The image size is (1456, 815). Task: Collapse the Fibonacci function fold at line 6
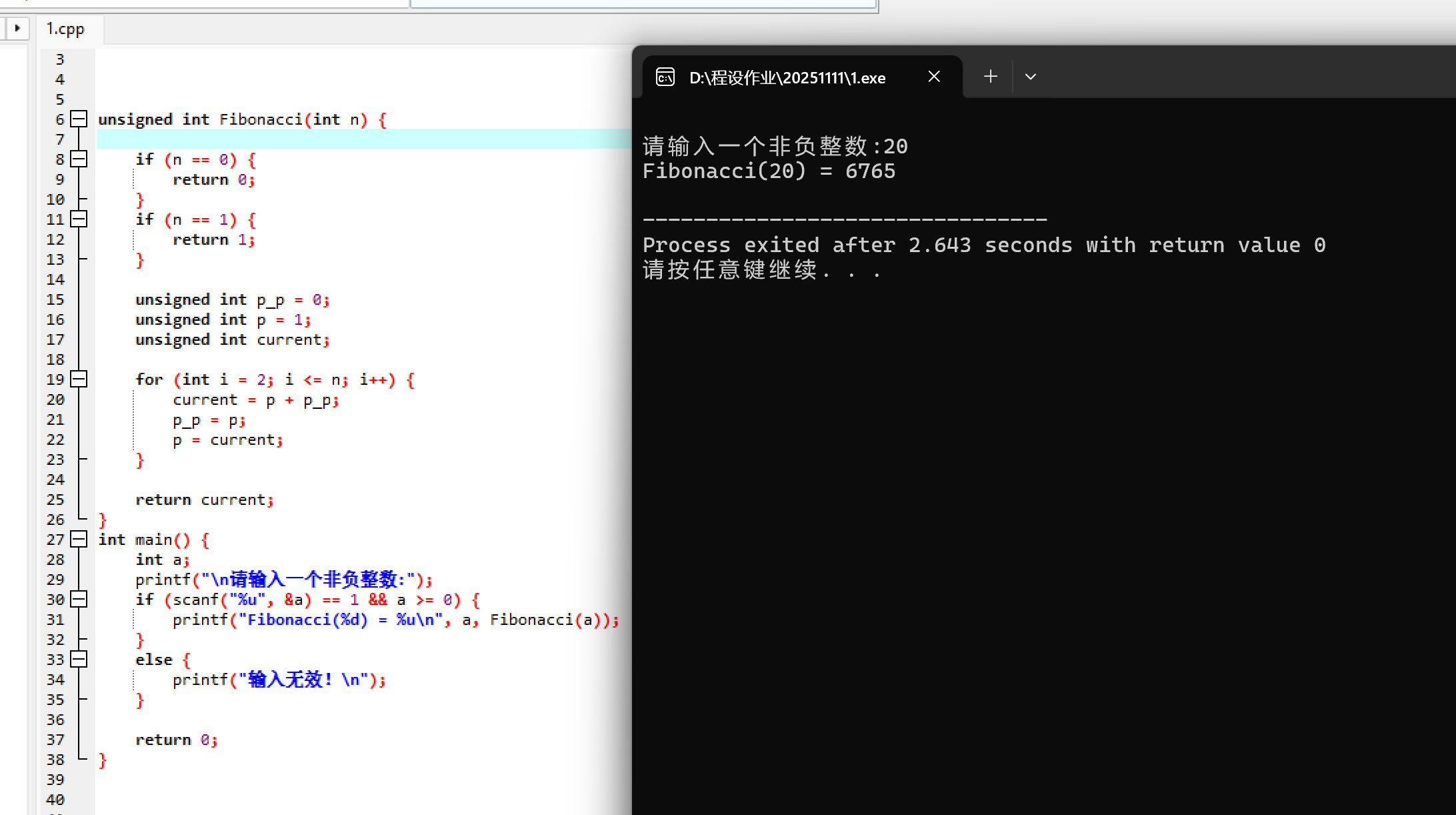[79, 119]
